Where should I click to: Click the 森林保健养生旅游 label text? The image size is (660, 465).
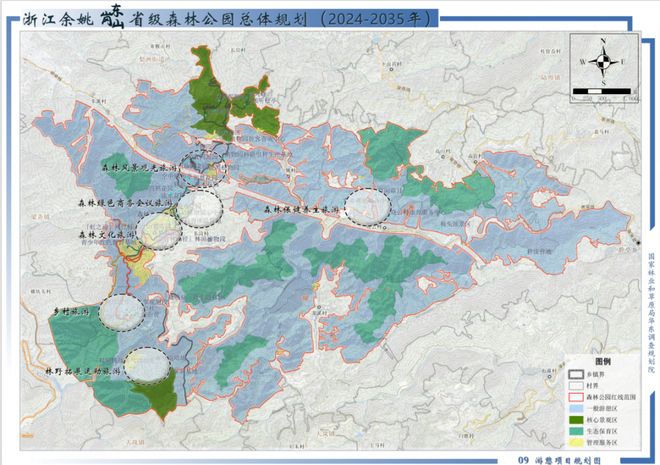tap(302, 209)
